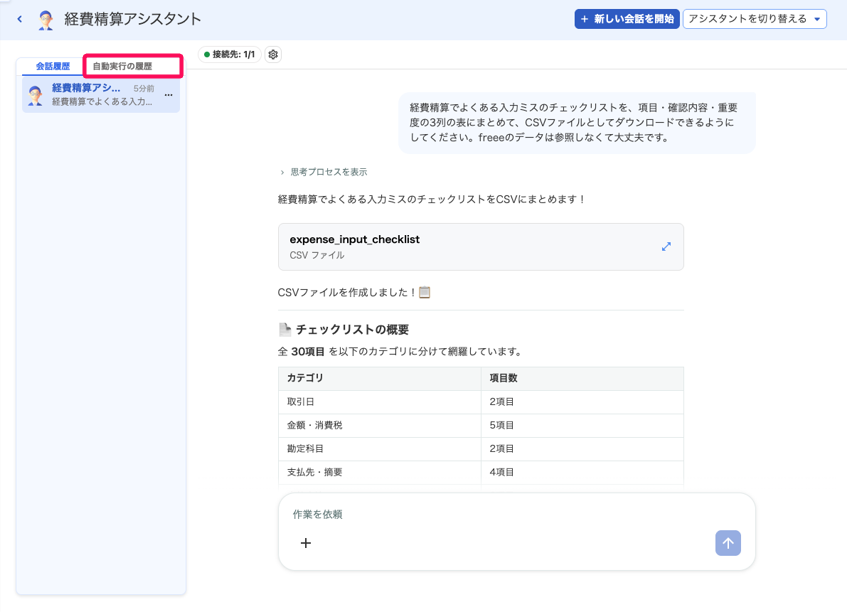
Task: Select the 5項目 cell
Action: (582, 425)
